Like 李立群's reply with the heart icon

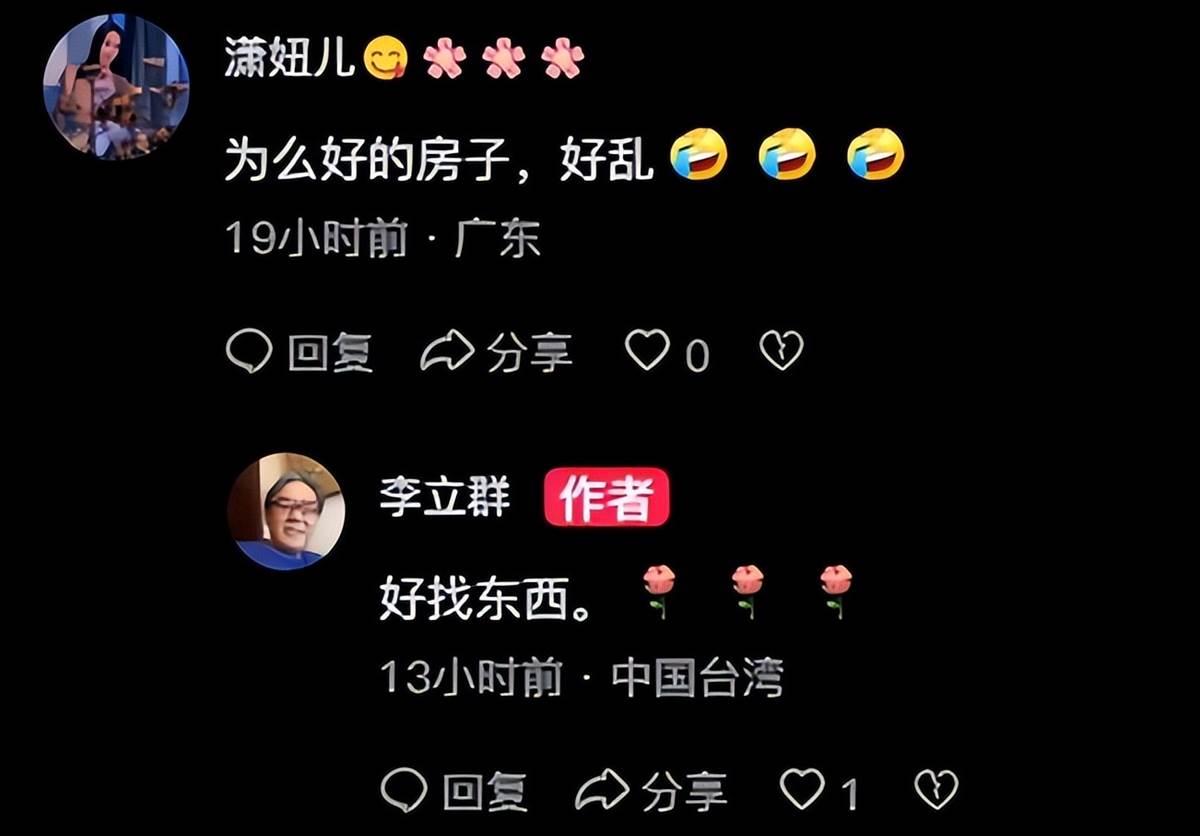802,789
